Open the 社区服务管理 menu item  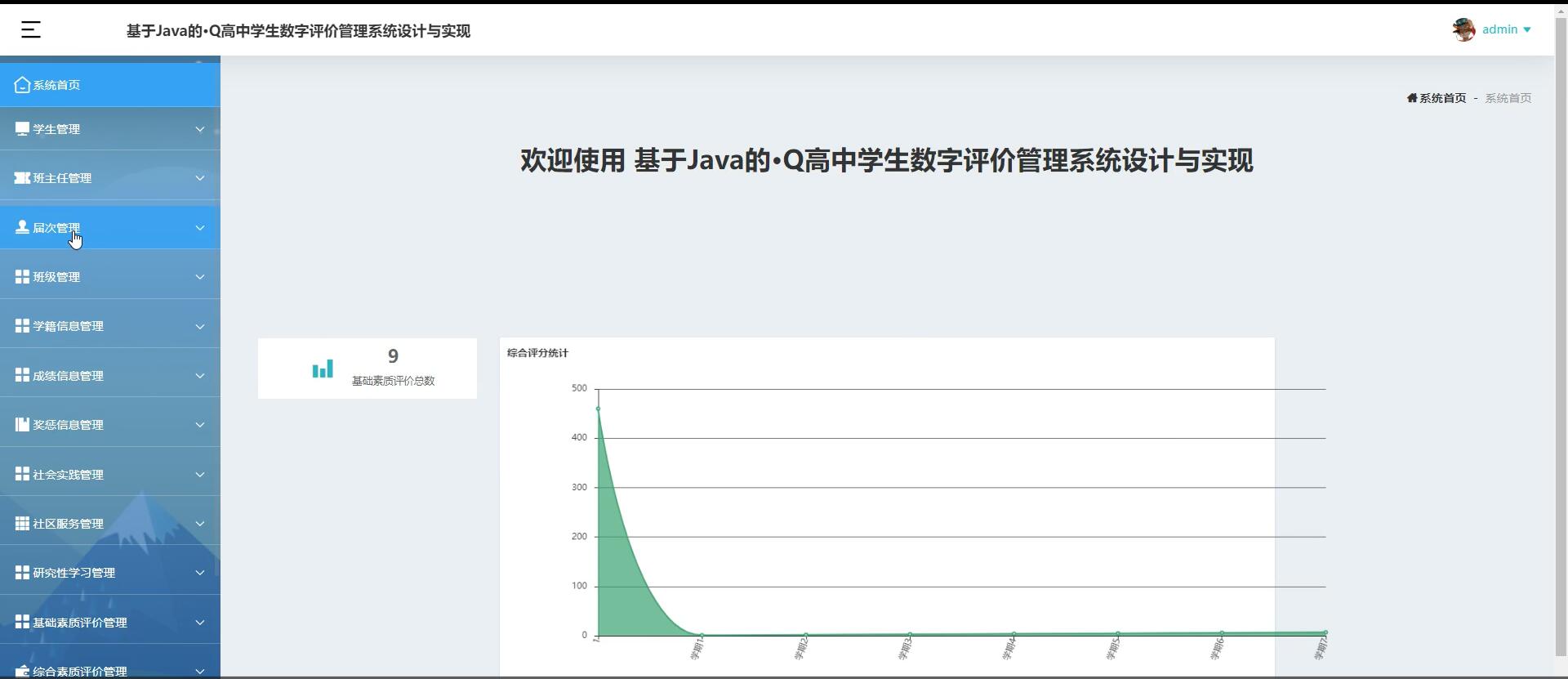(110, 524)
